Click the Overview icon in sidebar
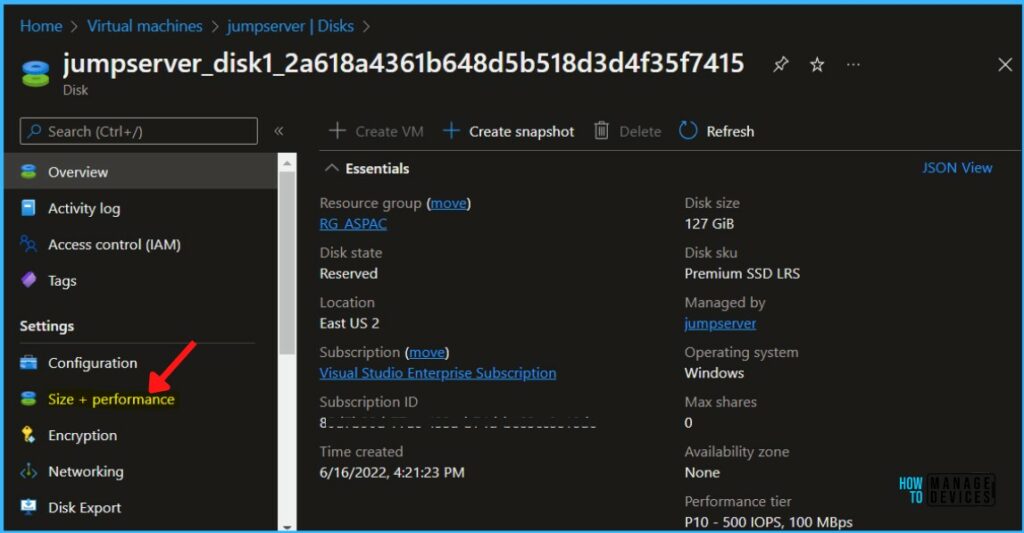Viewport: 1024px width, 533px height. (x=28, y=172)
